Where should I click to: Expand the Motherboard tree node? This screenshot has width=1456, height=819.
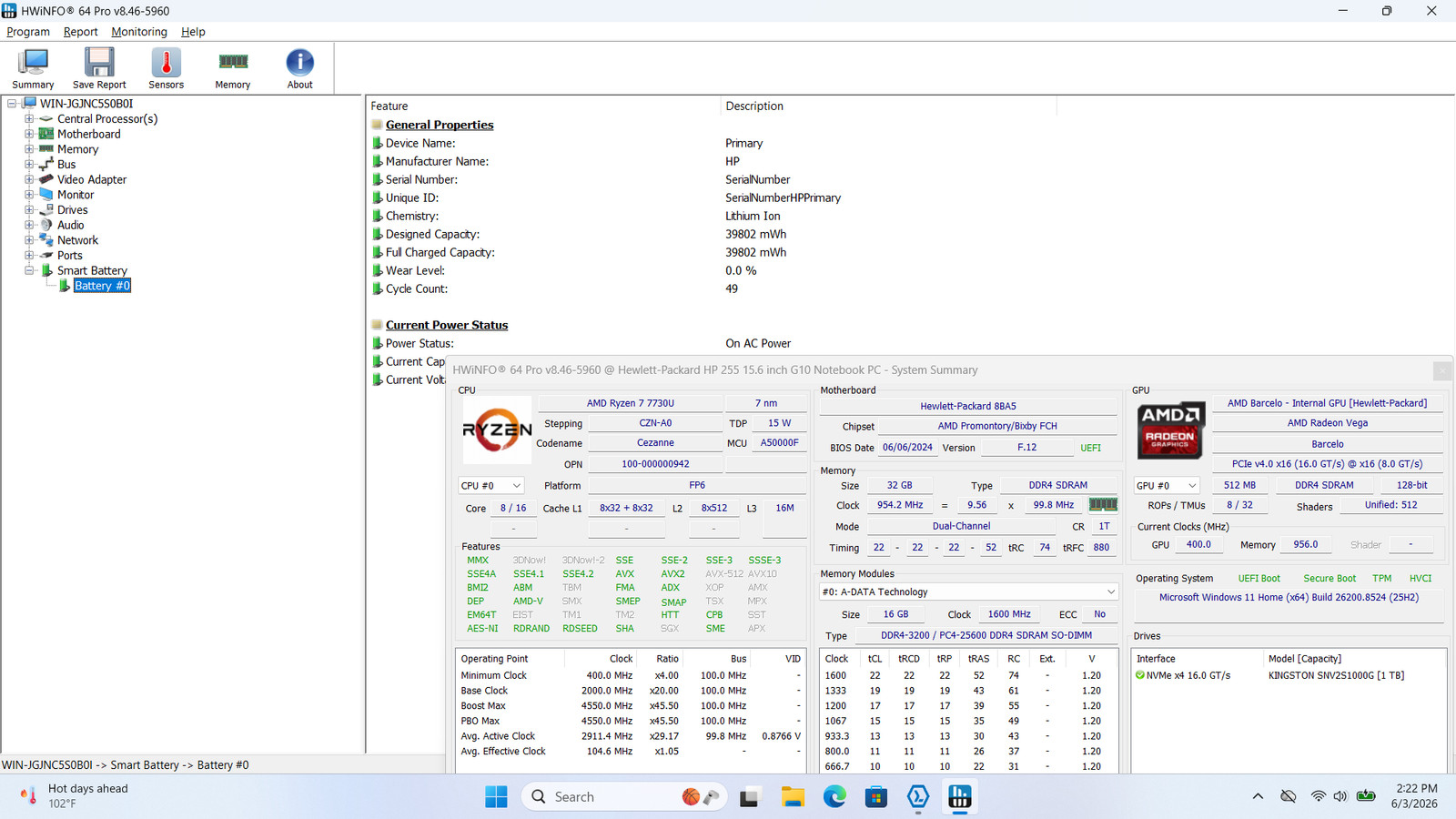coord(29,134)
